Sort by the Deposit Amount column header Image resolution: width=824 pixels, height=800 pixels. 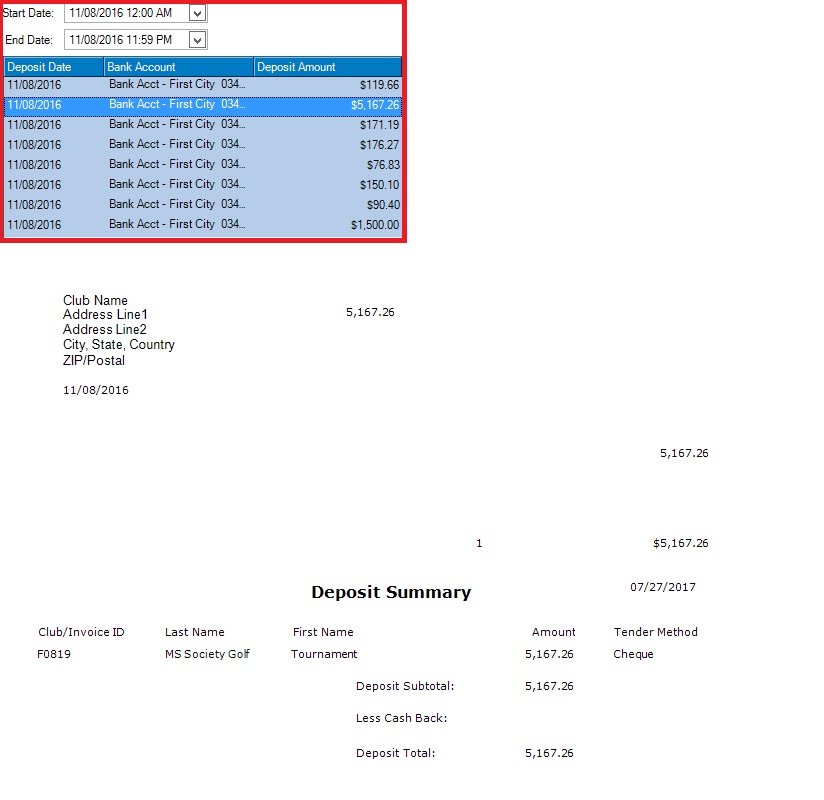click(x=327, y=67)
